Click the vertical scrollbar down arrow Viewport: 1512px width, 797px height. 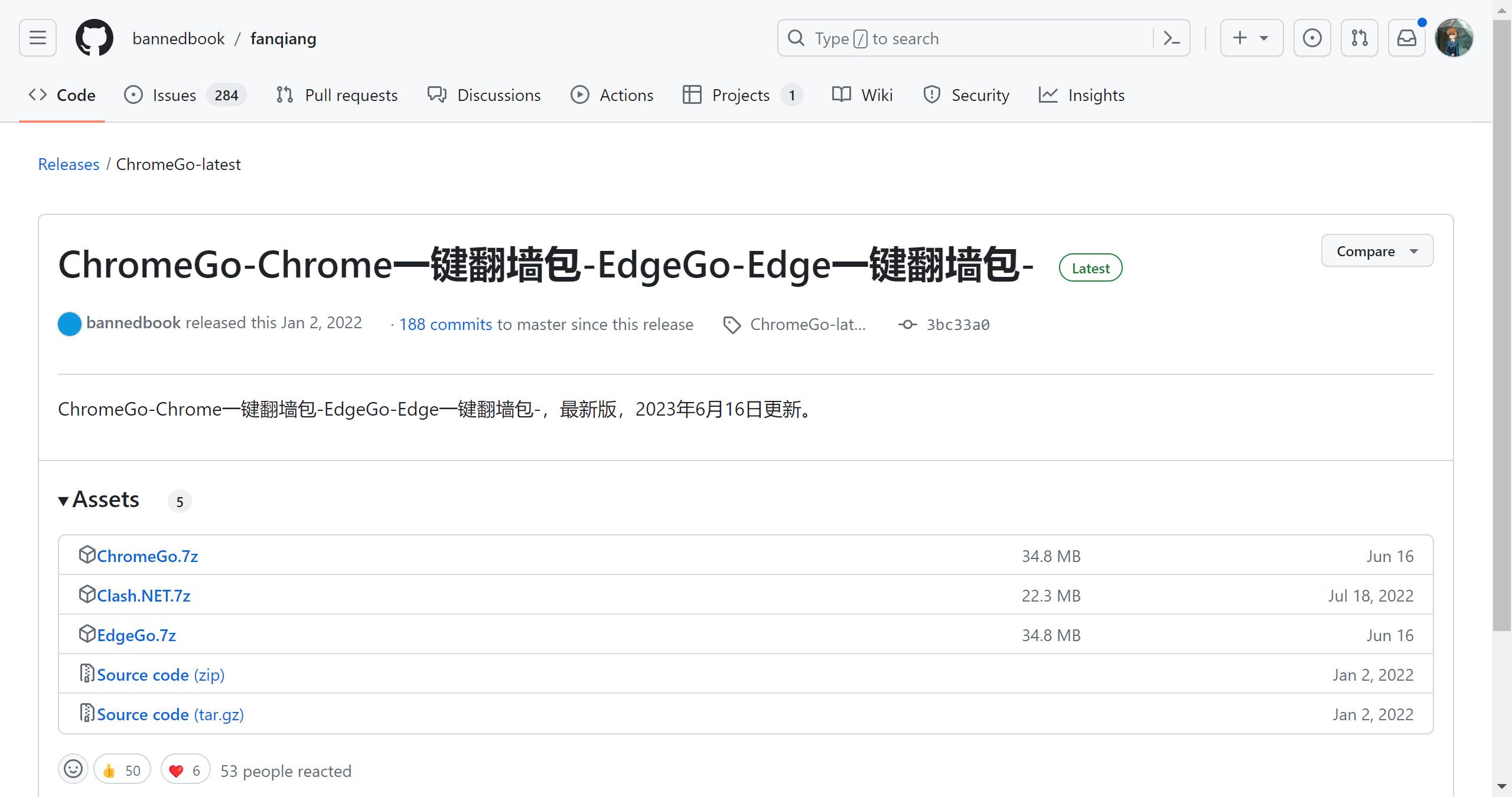[x=1502, y=787]
